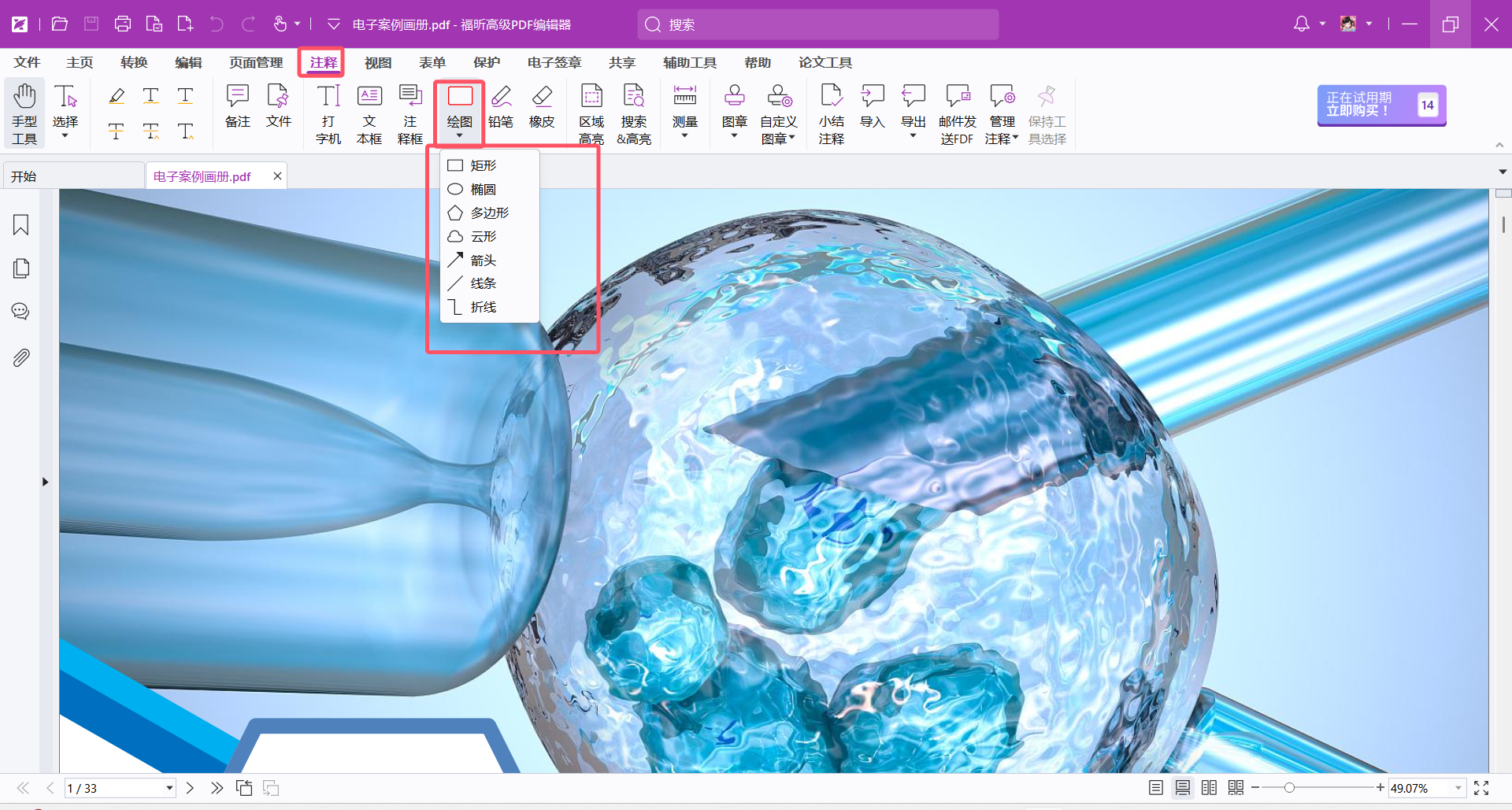This screenshot has height=810, width=1512.
Task: Choose Cloud (云形) from drawing menu
Action: click(490, 236)
